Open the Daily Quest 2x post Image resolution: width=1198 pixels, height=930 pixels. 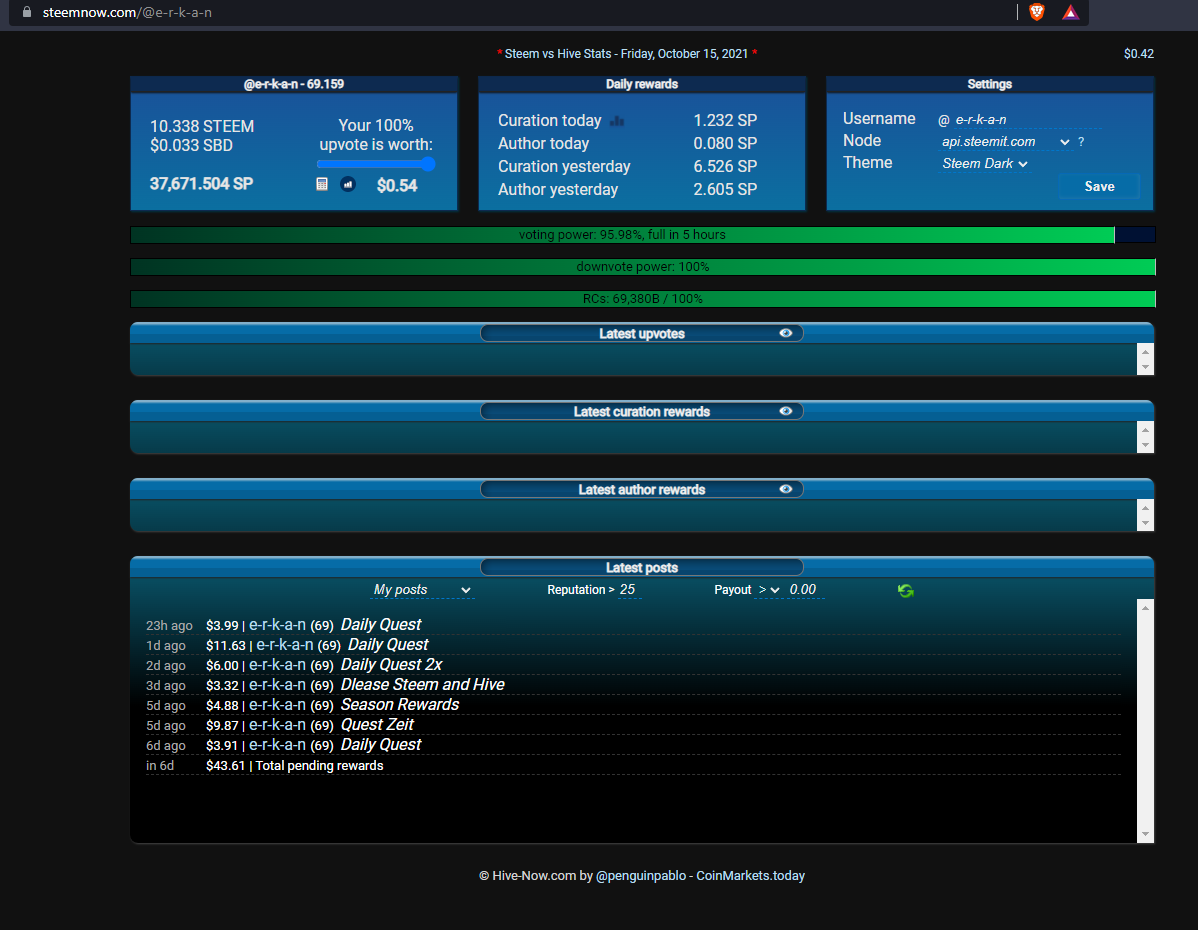tap(391, 665)
